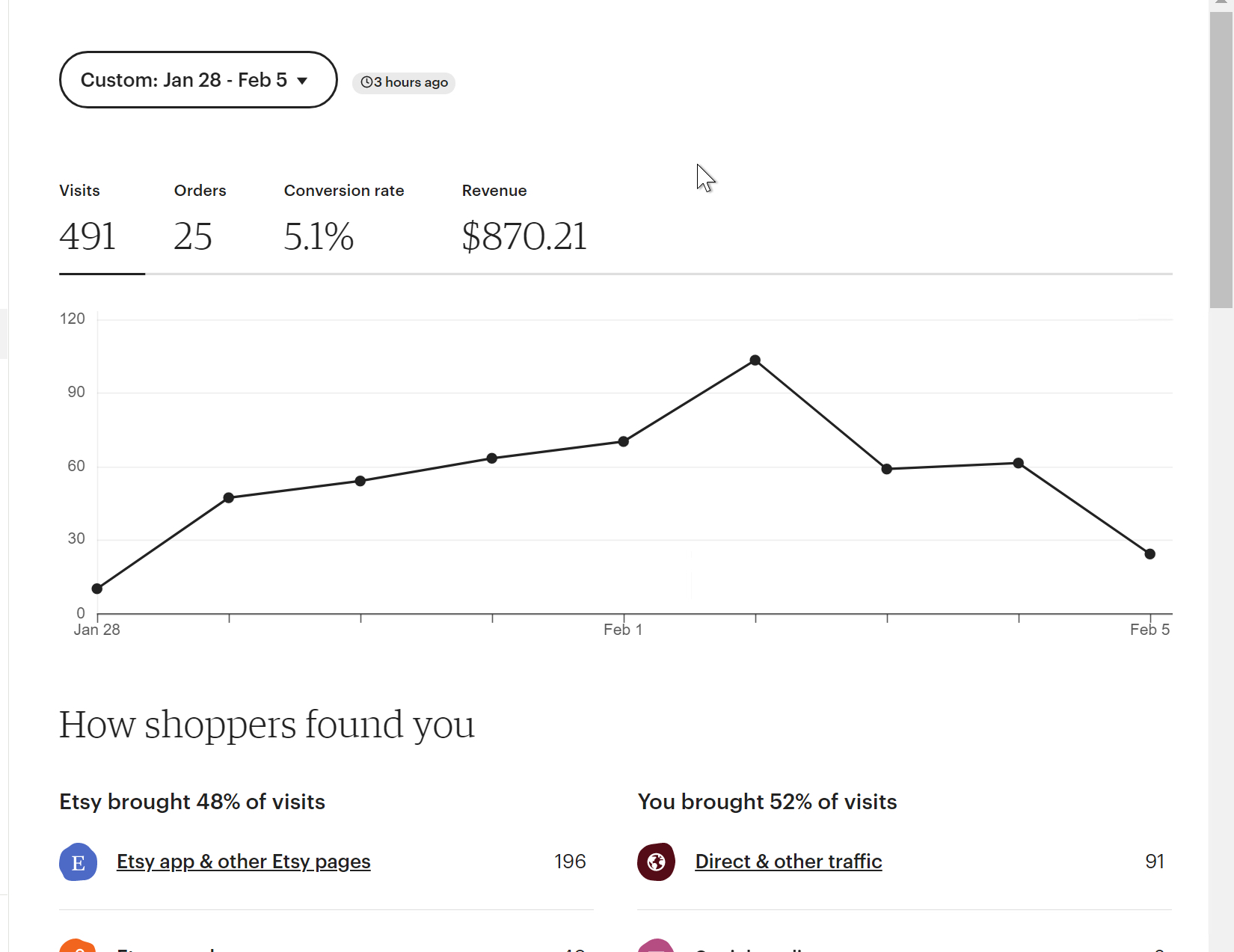
Task: Click the Feb 1 data point on the chart
Action: tap(624, 441)
